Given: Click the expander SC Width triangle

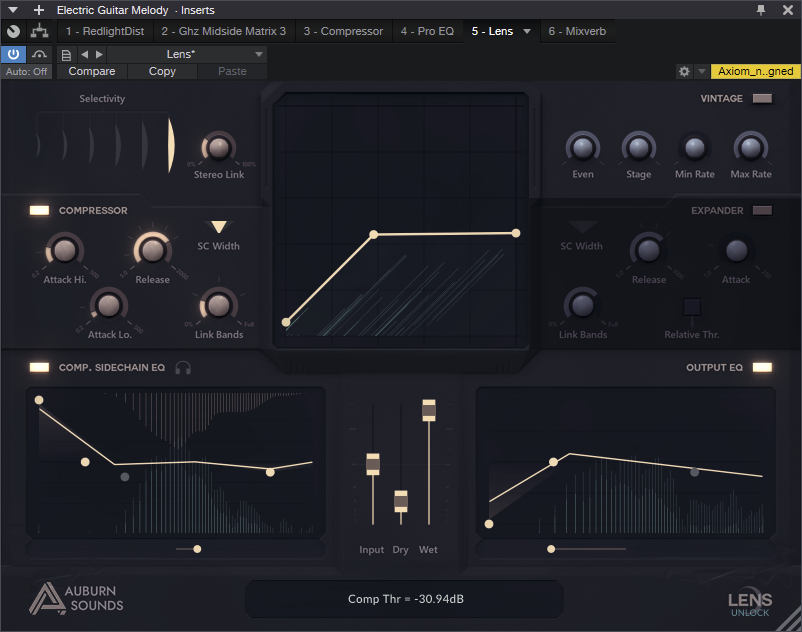Looking at the screenshot, I should point(582,227).
